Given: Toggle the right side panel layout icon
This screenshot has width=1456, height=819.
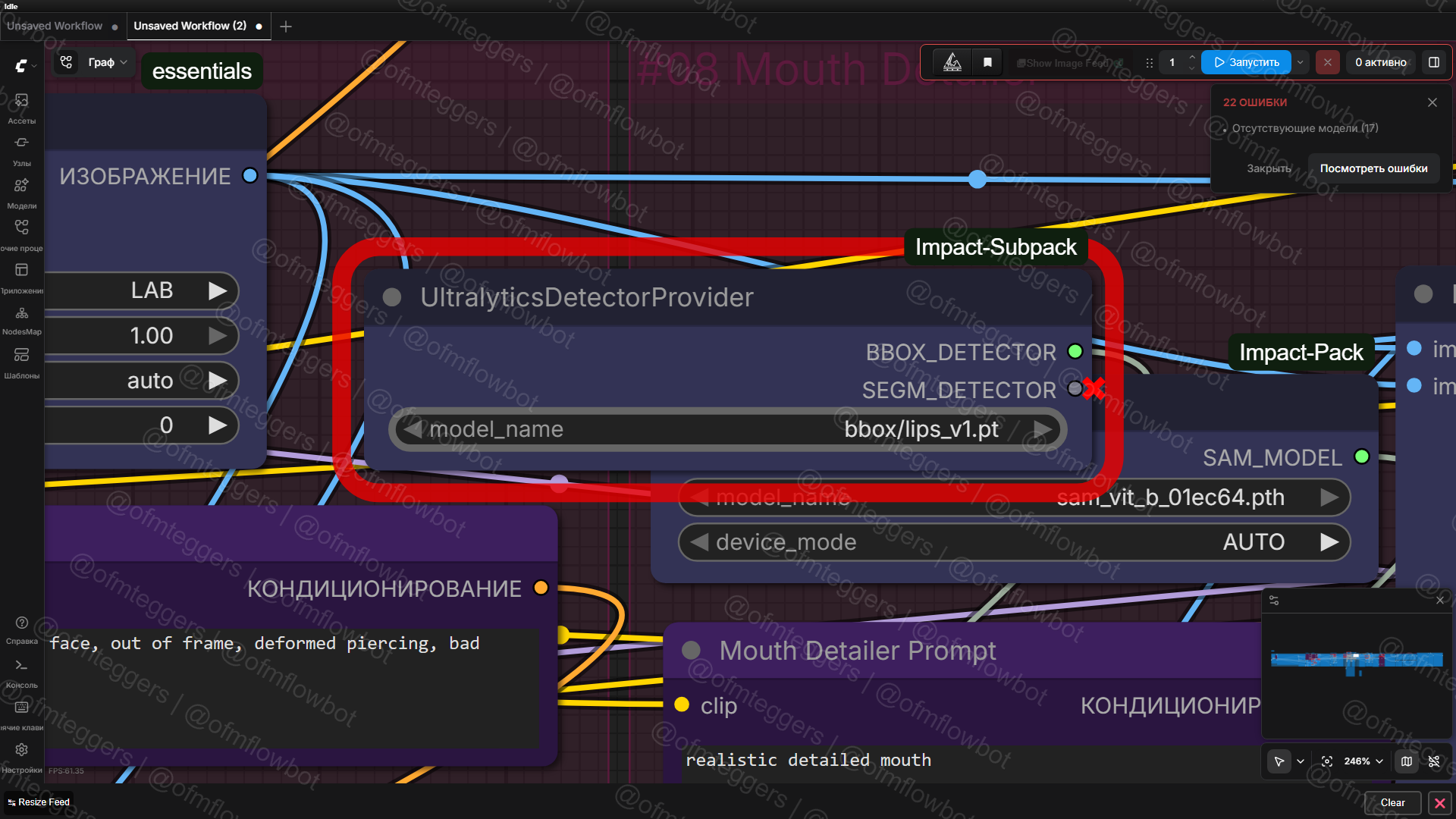Looking at the screenshot, I should pos(1434,62).
